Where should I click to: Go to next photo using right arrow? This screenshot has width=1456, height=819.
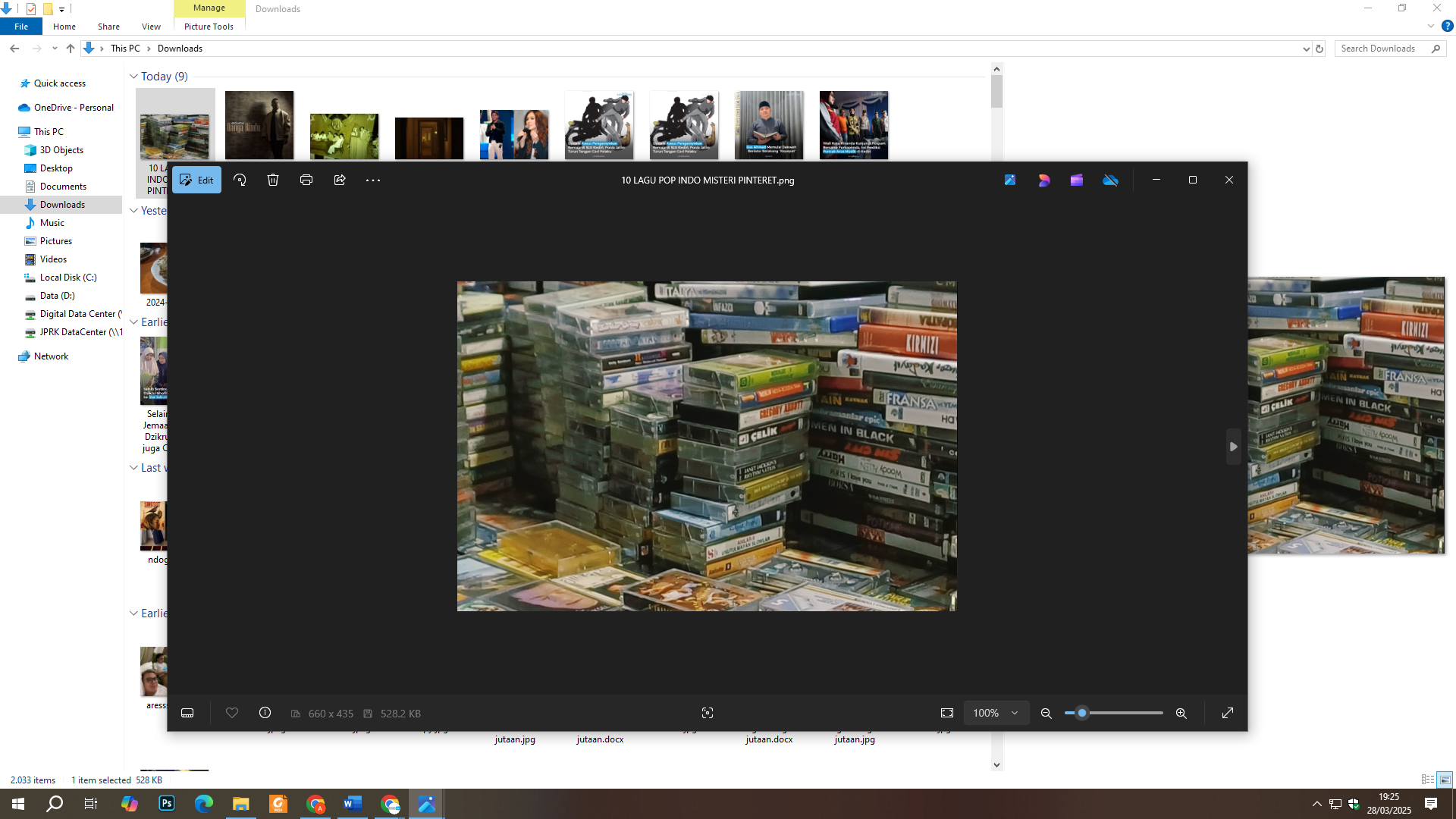1233,447
